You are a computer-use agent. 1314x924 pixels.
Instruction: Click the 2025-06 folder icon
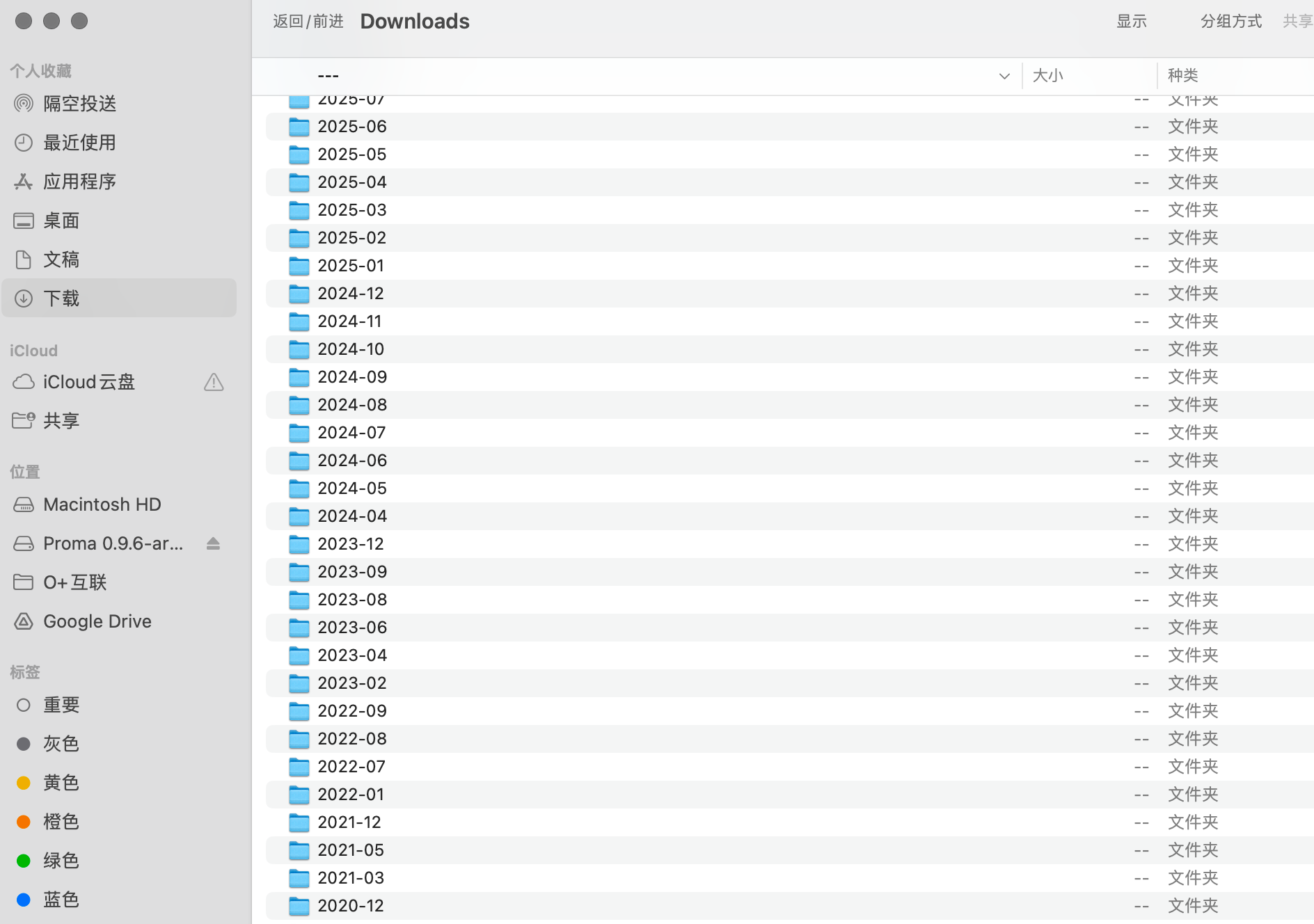(299, 127)
